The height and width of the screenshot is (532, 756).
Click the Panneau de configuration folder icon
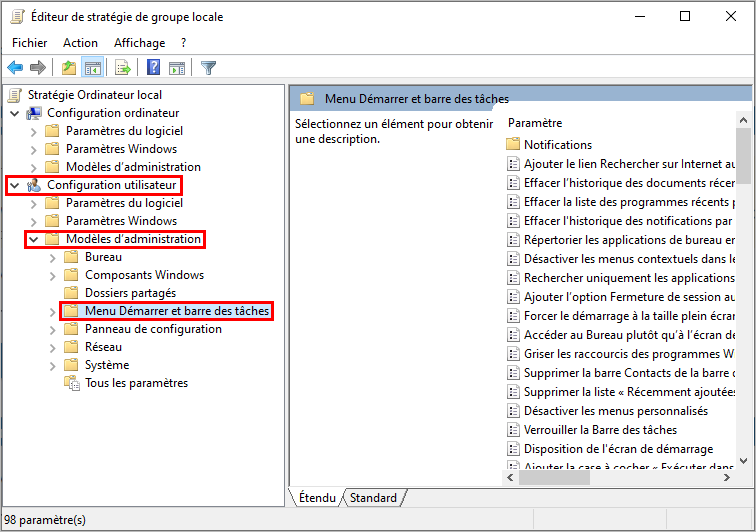pos(71,329)
